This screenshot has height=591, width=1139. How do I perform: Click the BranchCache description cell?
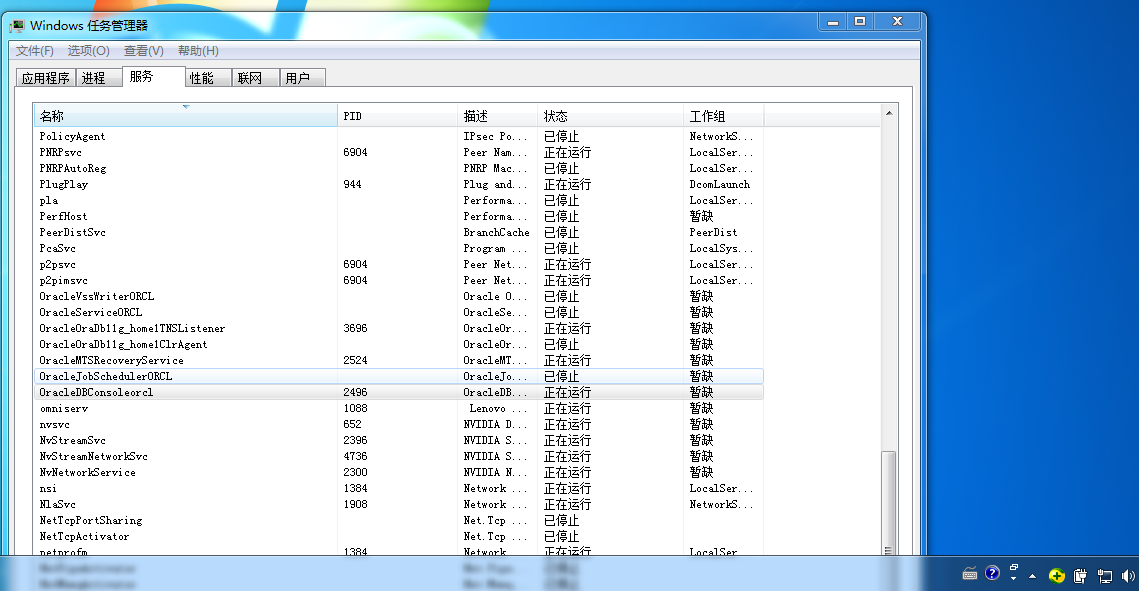pyautogui.click(x=497, y=232)
